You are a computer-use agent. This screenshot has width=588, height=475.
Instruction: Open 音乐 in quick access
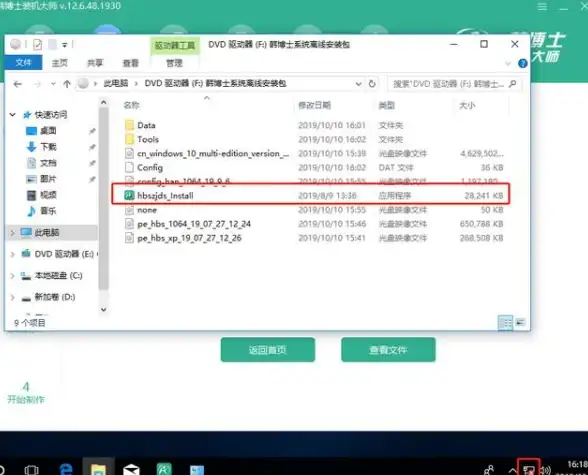(x=48, y=211)
